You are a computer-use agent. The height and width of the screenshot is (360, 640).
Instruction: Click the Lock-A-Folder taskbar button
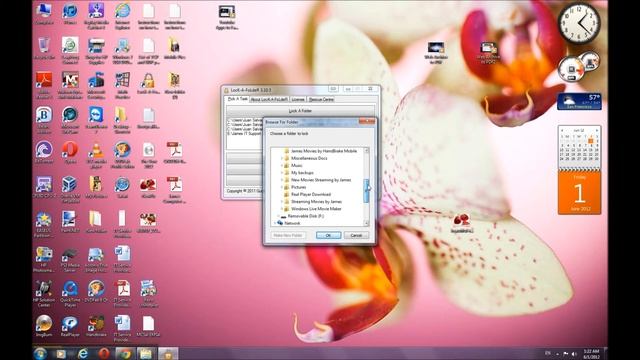(x=168, y=353)
